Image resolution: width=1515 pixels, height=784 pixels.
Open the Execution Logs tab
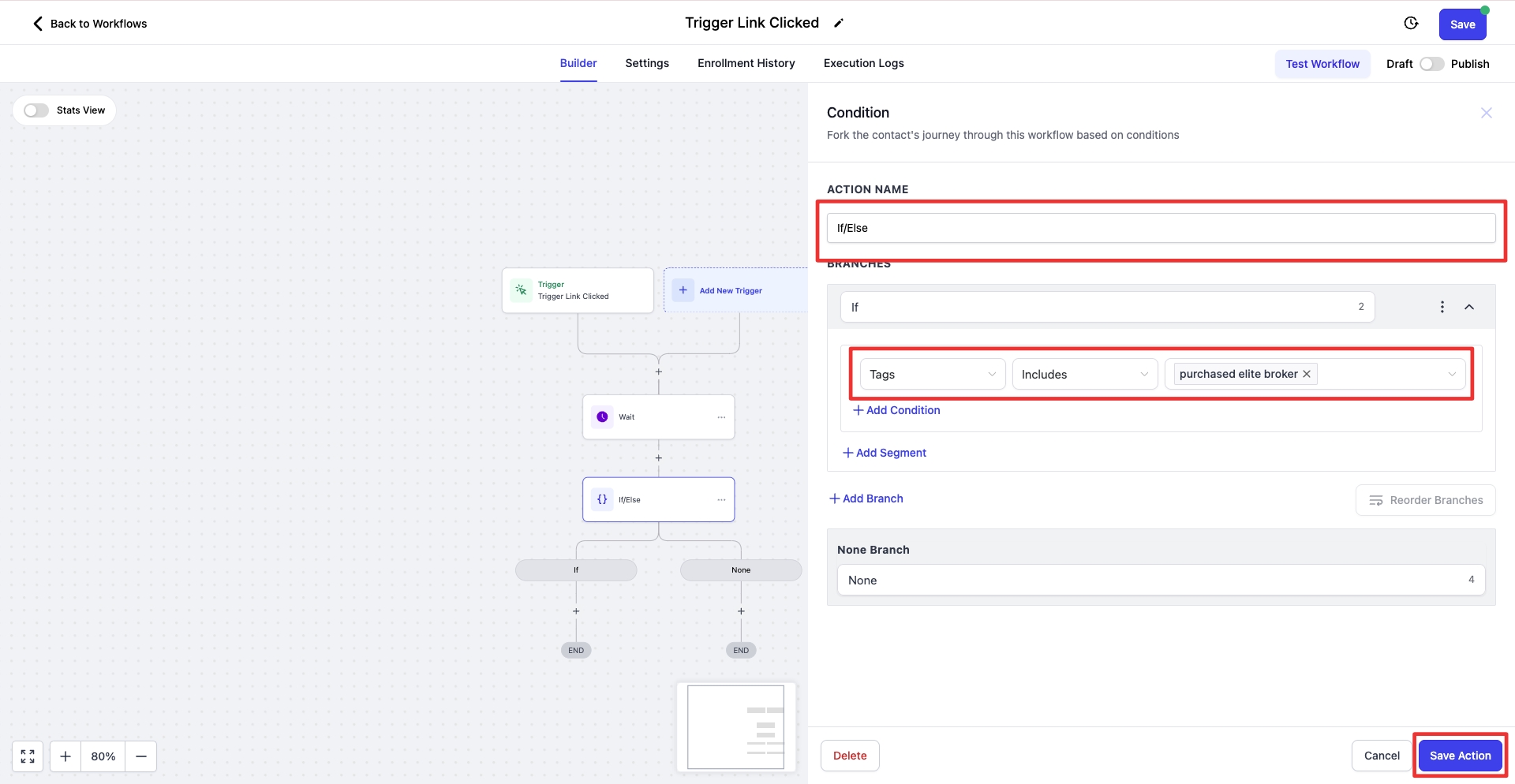[x=863, y=63]
